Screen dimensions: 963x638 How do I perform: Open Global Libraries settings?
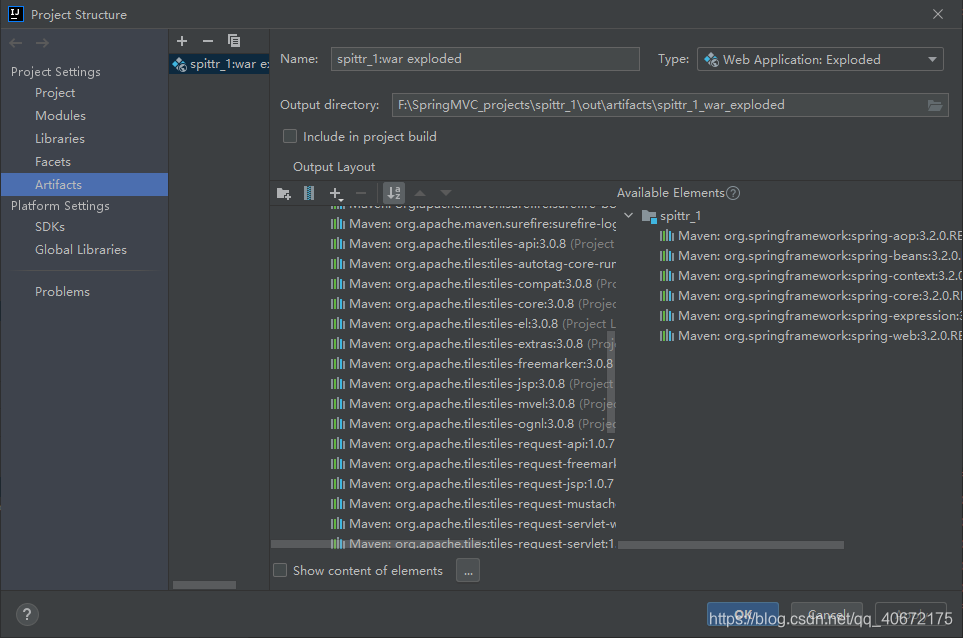tap(80, 250)
